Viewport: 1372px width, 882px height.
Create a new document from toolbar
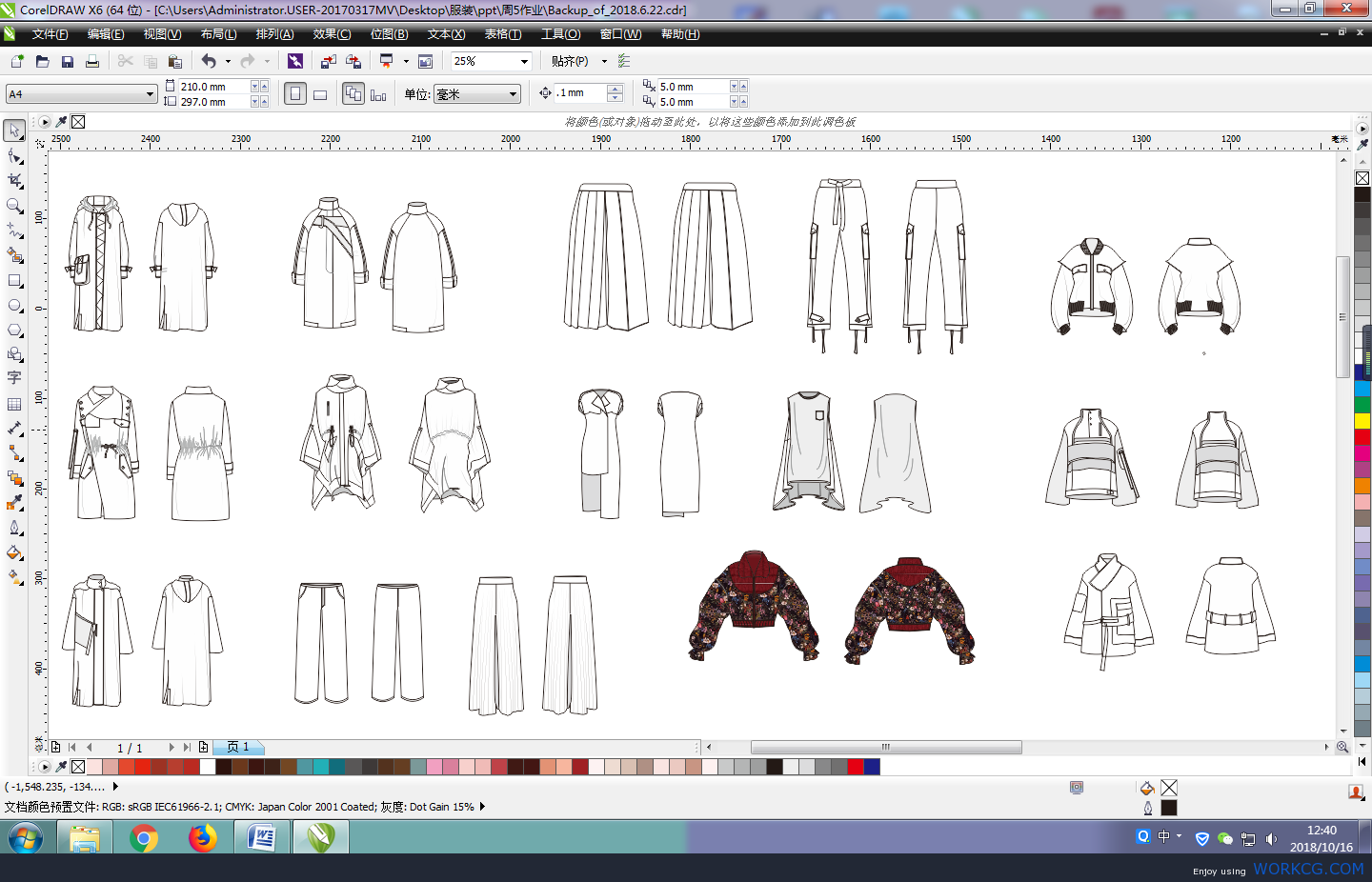pyautogui.click(x=17, y=61)
